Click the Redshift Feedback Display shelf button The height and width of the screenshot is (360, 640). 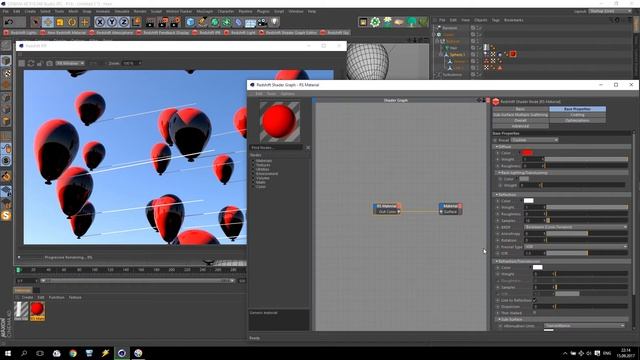pos(163,32)
